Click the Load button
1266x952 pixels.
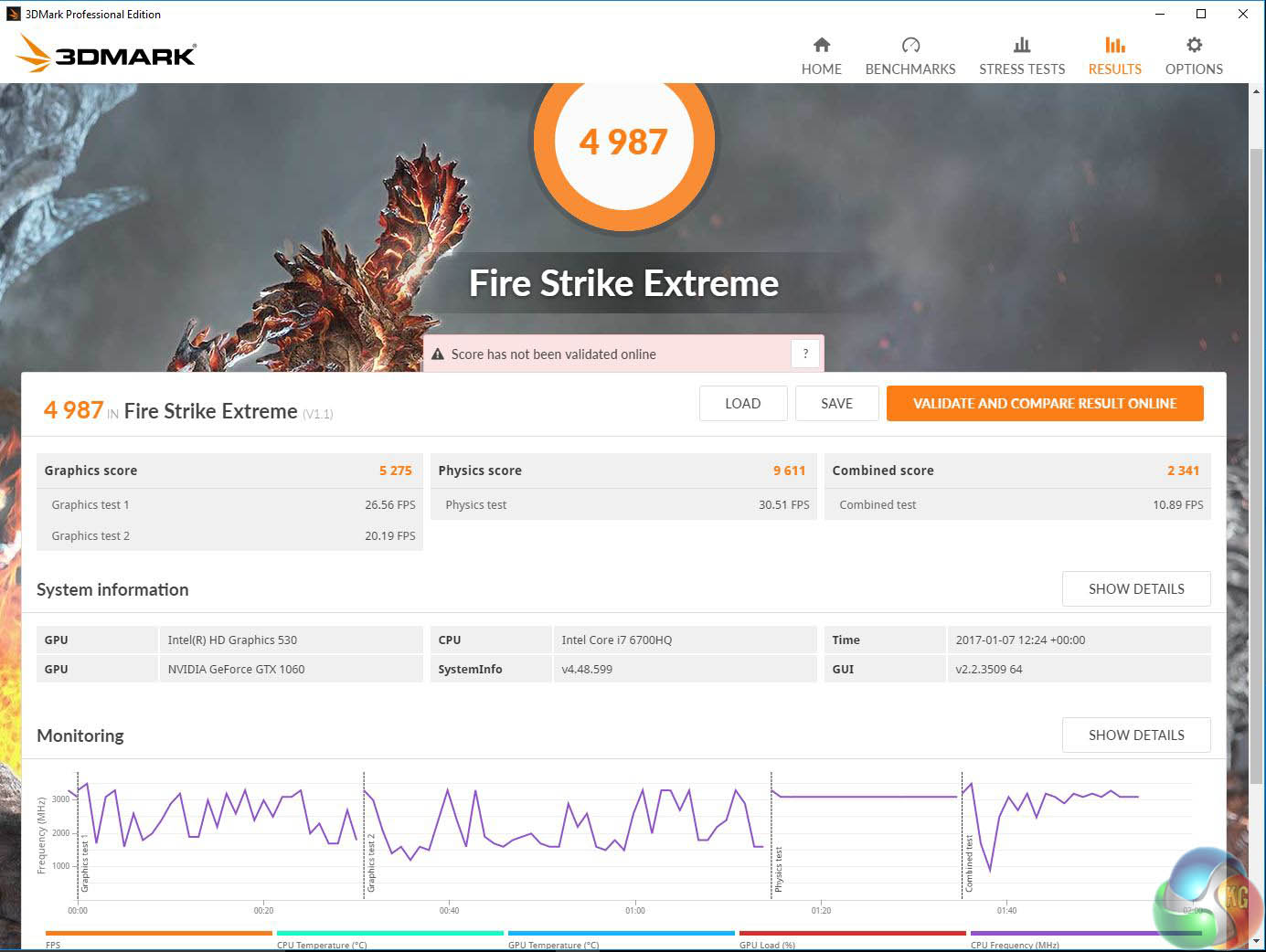point(743,403)
